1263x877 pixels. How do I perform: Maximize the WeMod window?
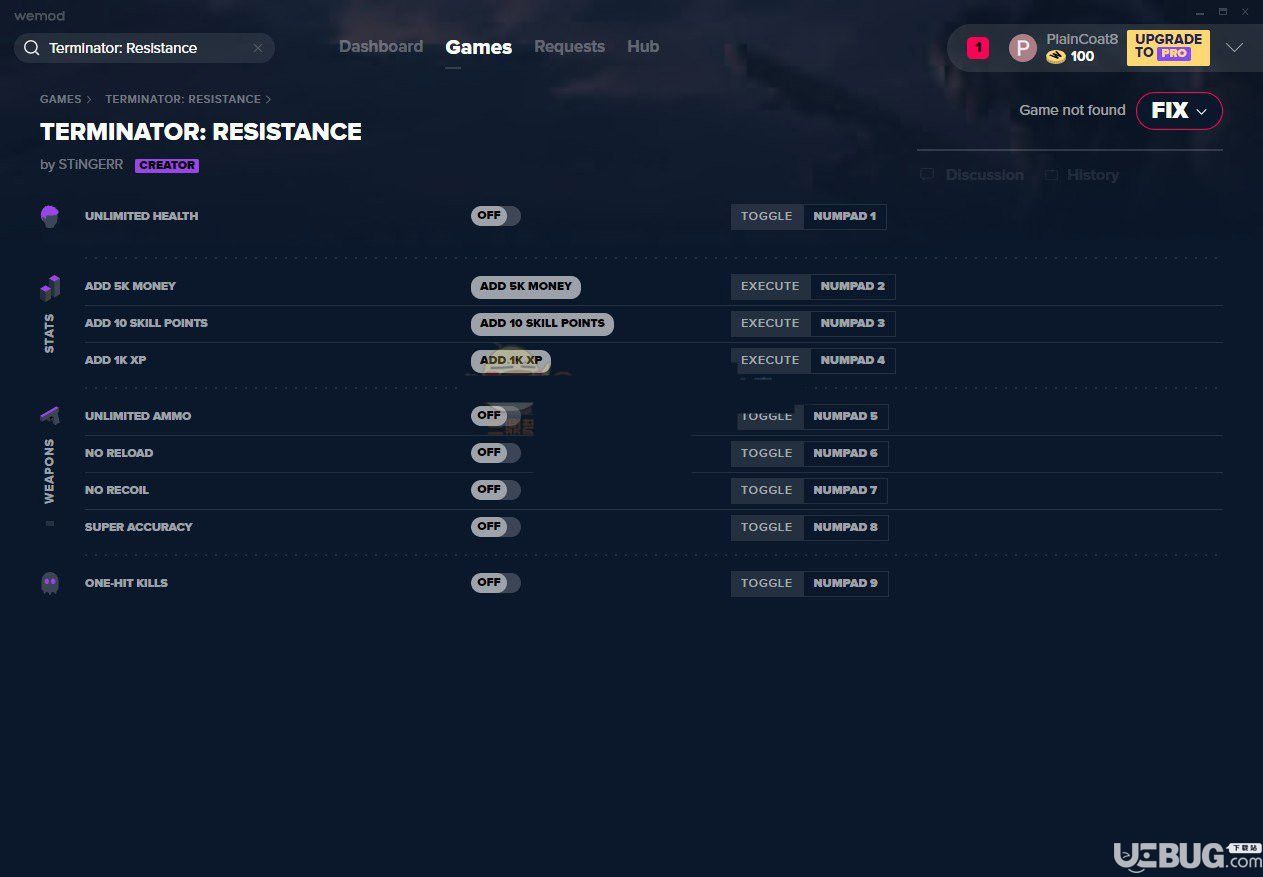1222,12
